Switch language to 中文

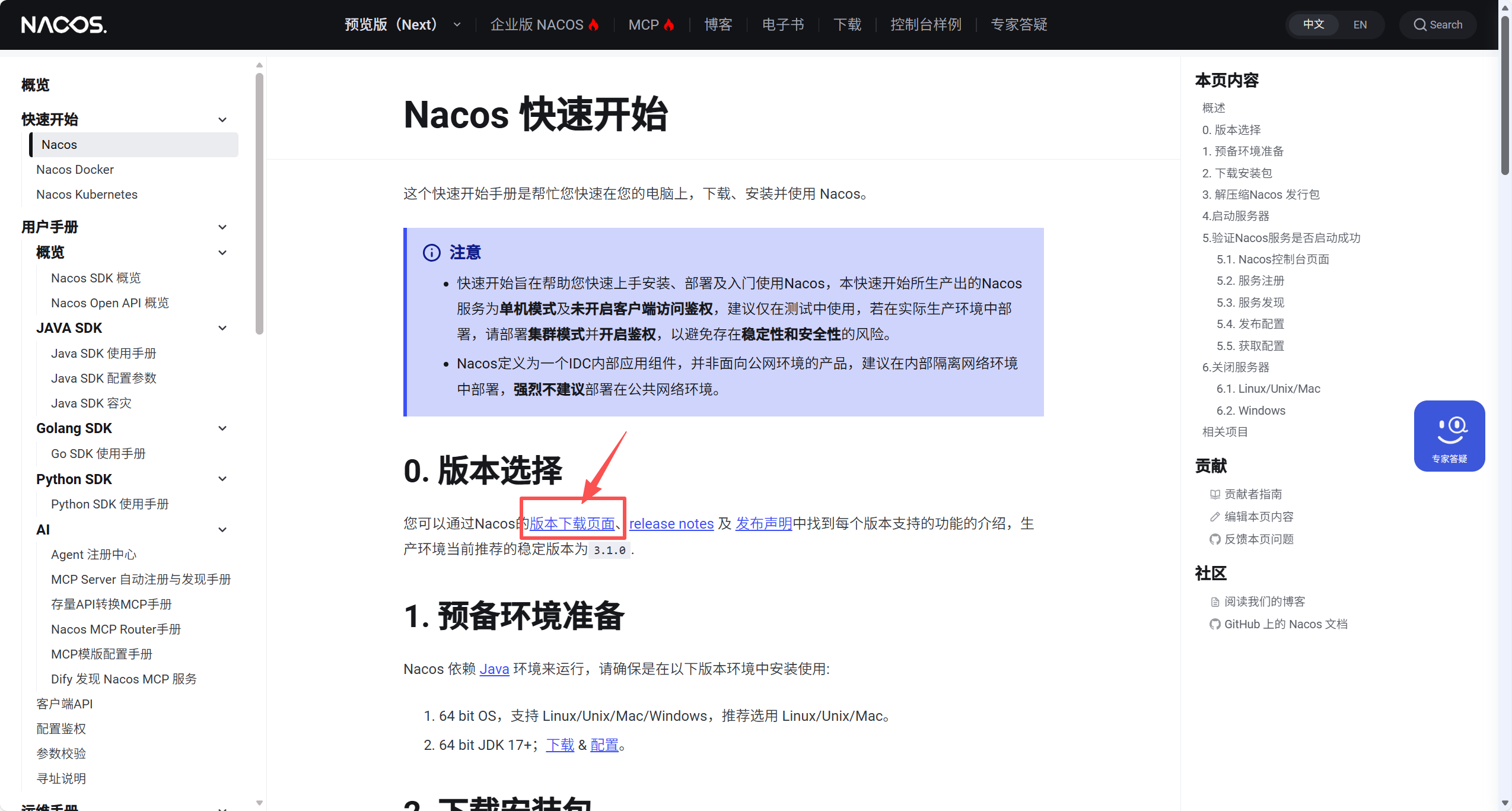point(1312,24)
